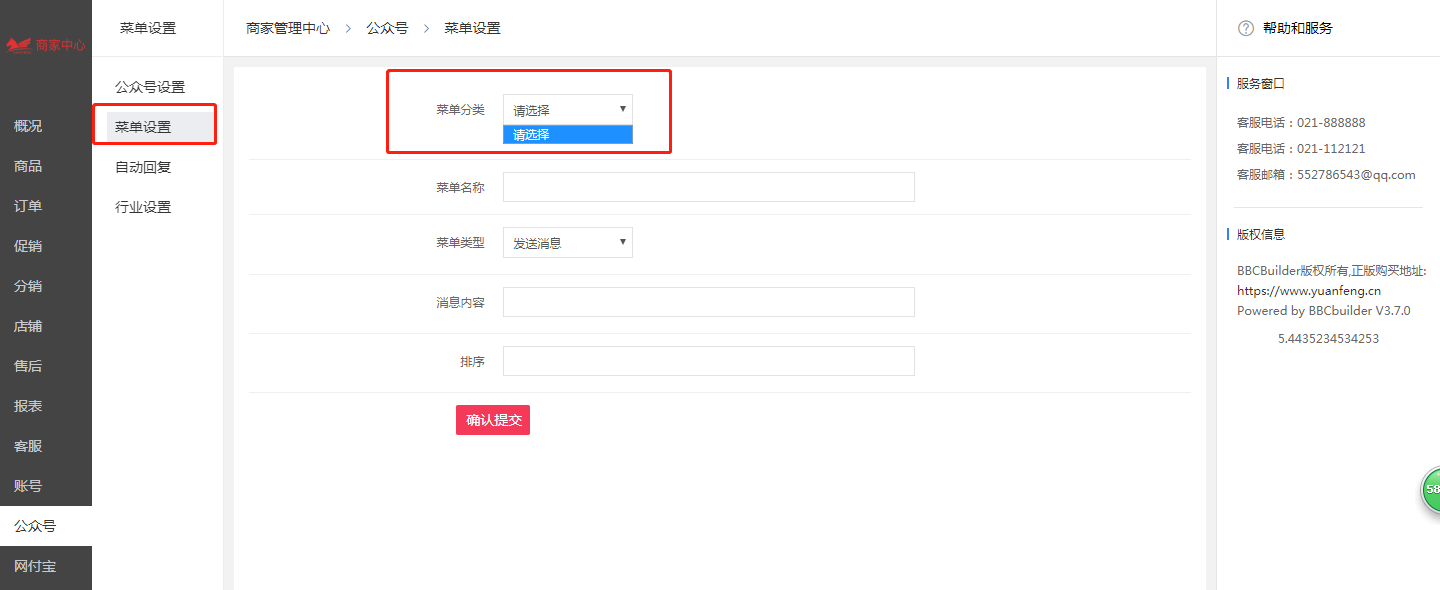Open 公众号设置 in the submenu
This screenshot has width=1440, height=590.
150,87
